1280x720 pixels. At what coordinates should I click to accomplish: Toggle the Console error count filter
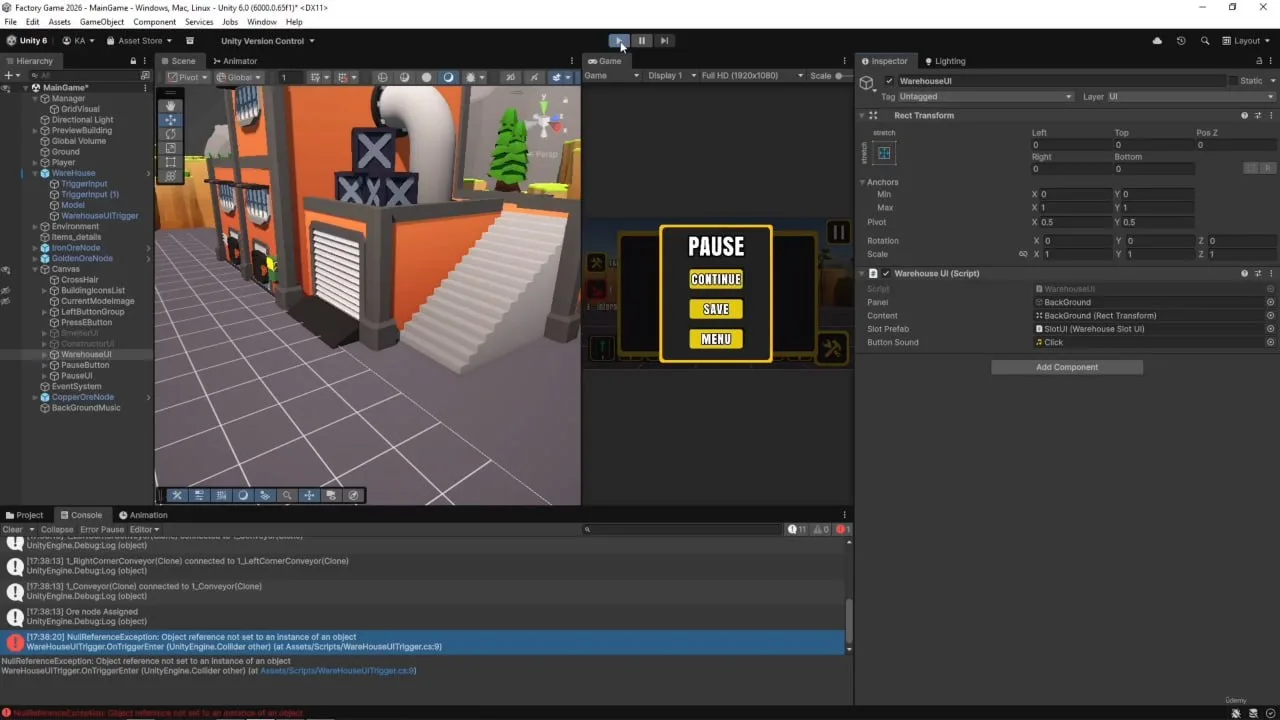pyautogui.click(x=841, y=529)
